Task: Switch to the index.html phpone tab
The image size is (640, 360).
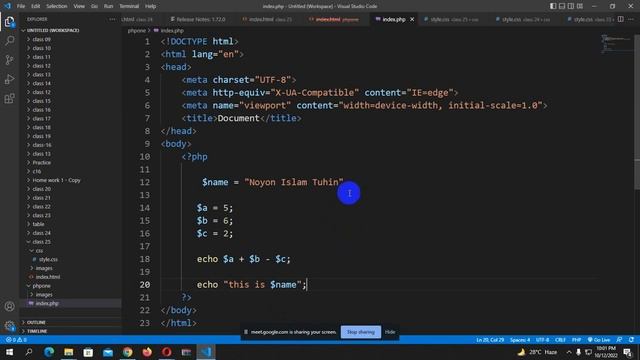Action: click(x=333, y=19)
